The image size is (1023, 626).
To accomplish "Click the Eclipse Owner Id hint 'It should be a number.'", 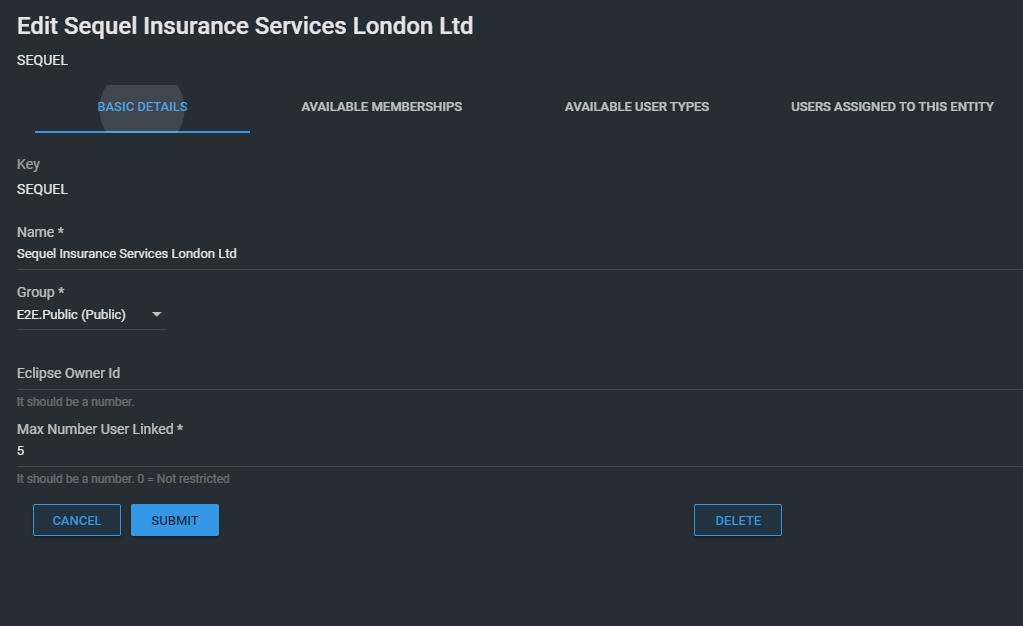I will (76, 402).
